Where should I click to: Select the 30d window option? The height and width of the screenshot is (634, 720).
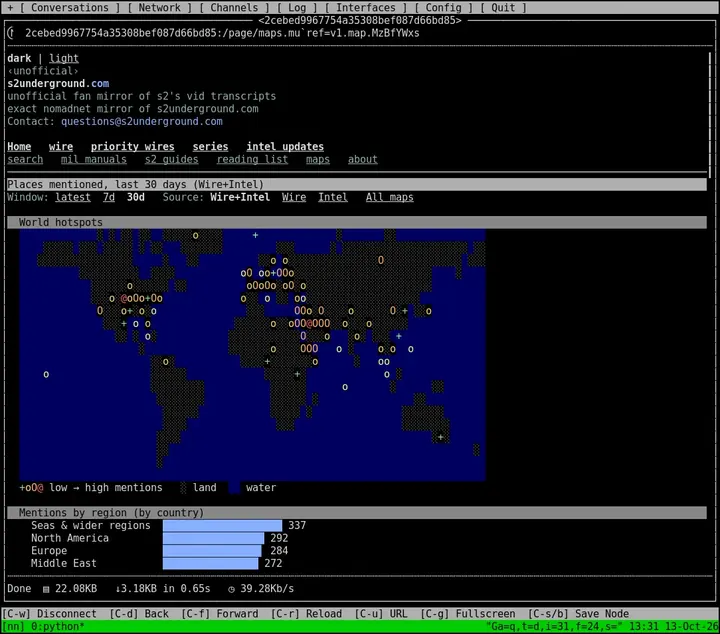(x=135, y=197)
